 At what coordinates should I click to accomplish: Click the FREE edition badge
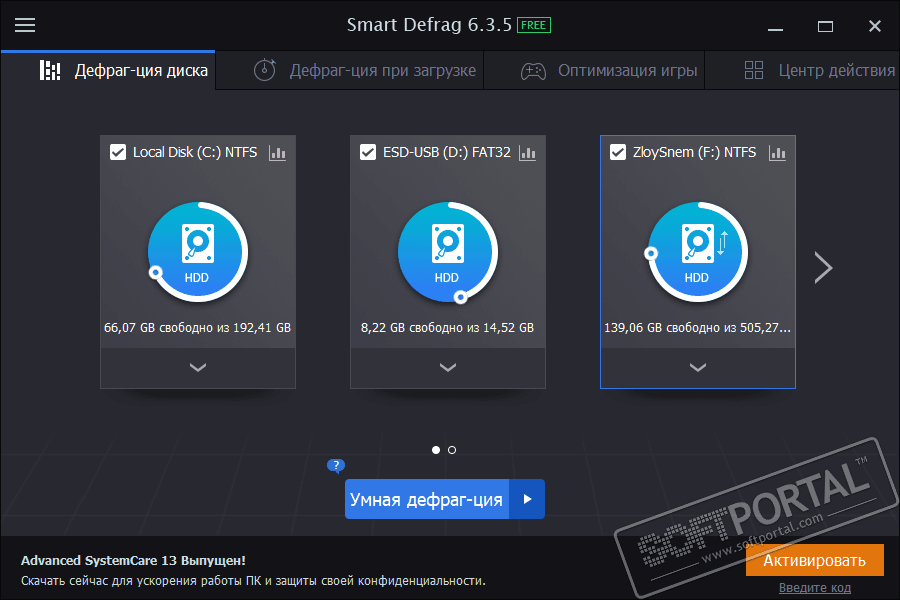(534, 25)
